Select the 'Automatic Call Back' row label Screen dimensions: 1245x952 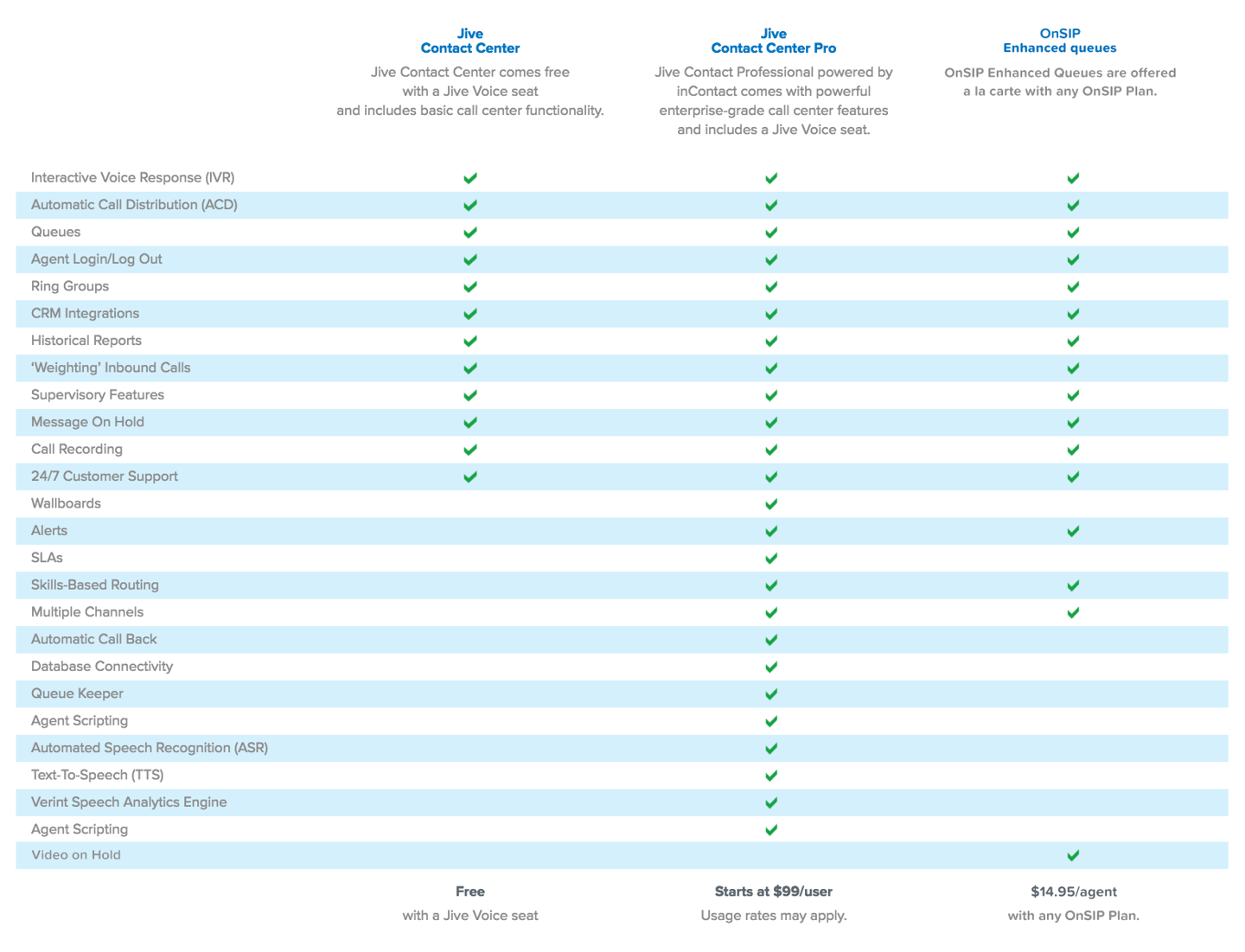point(94,639)
